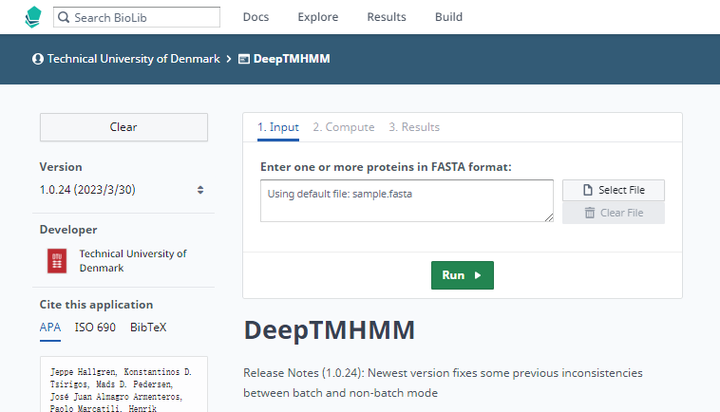720x412 pixels.
Task: Click the user icon beside Technical University breadcrumb
Action: click(x=38, y=59)
